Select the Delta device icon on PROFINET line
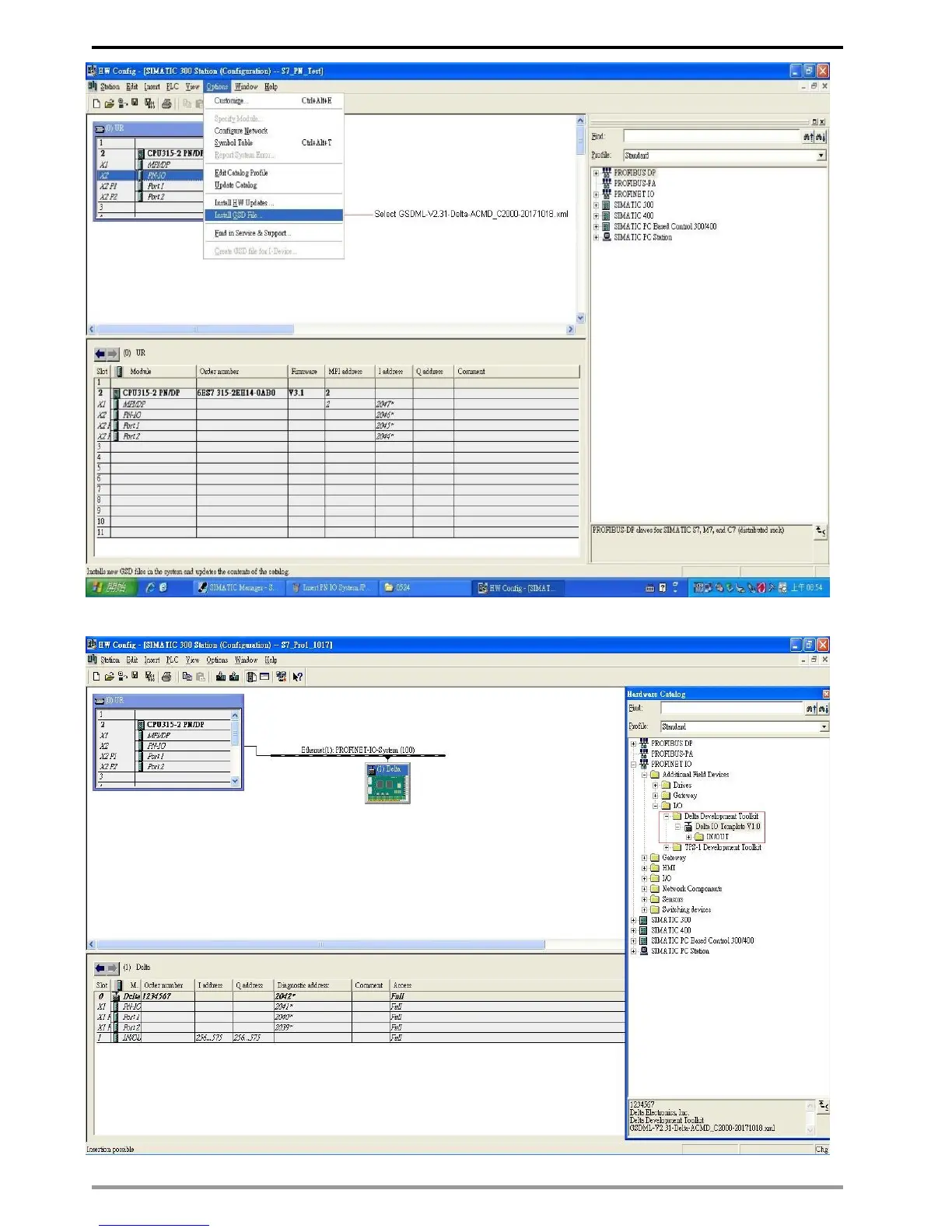Screen dimensions: 952x1232 coord(387,783)
